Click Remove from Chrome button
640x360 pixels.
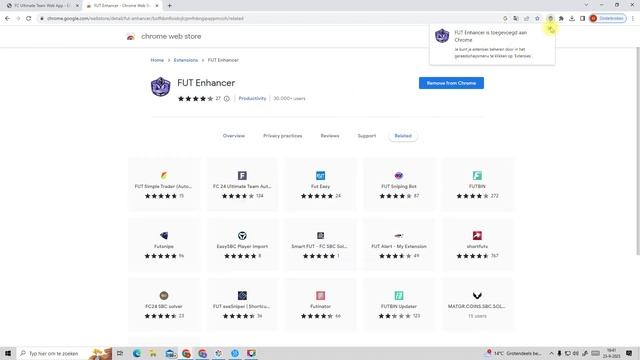tap(451, 83)
